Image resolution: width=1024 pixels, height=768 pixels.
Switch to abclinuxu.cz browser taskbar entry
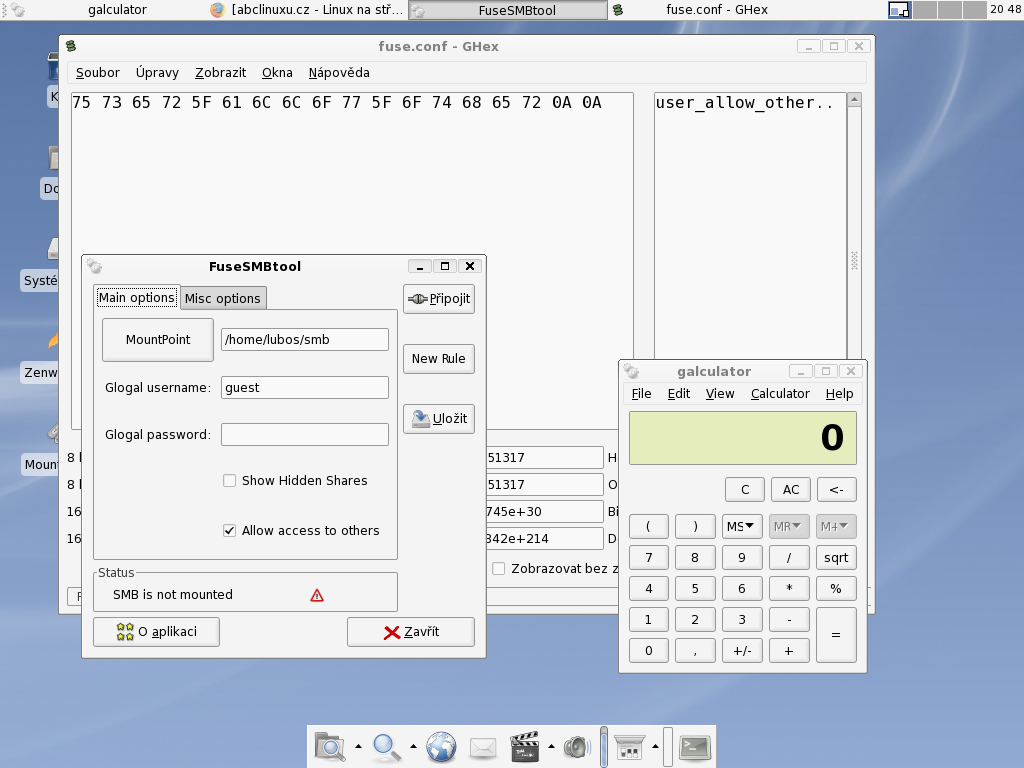(x=307, y=10)
